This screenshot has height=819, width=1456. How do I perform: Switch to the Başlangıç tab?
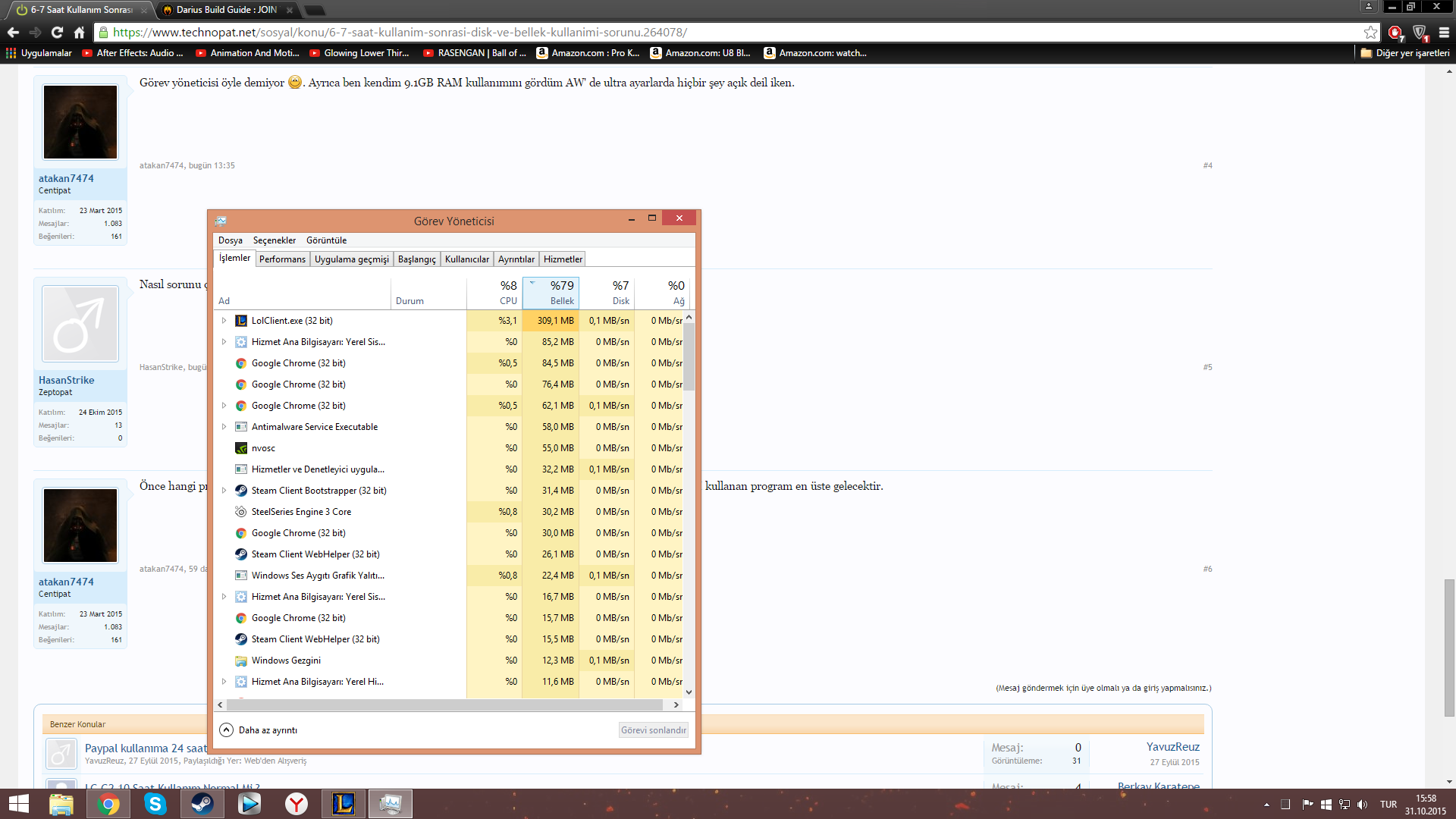[x=417, y=259]
